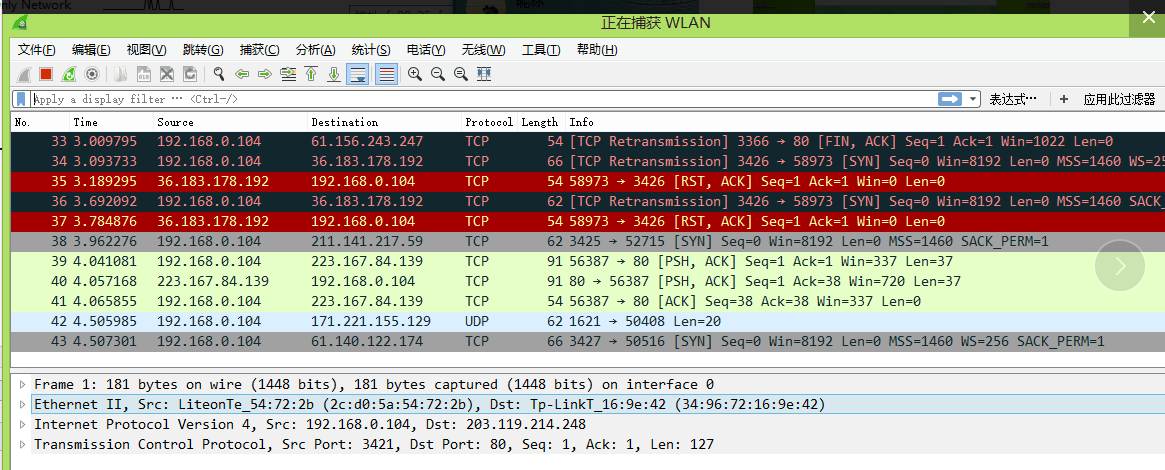Viewport: 1165px width, 470px height.
Task: Open the 跳转(G) menu
Action: pos(203,50)
